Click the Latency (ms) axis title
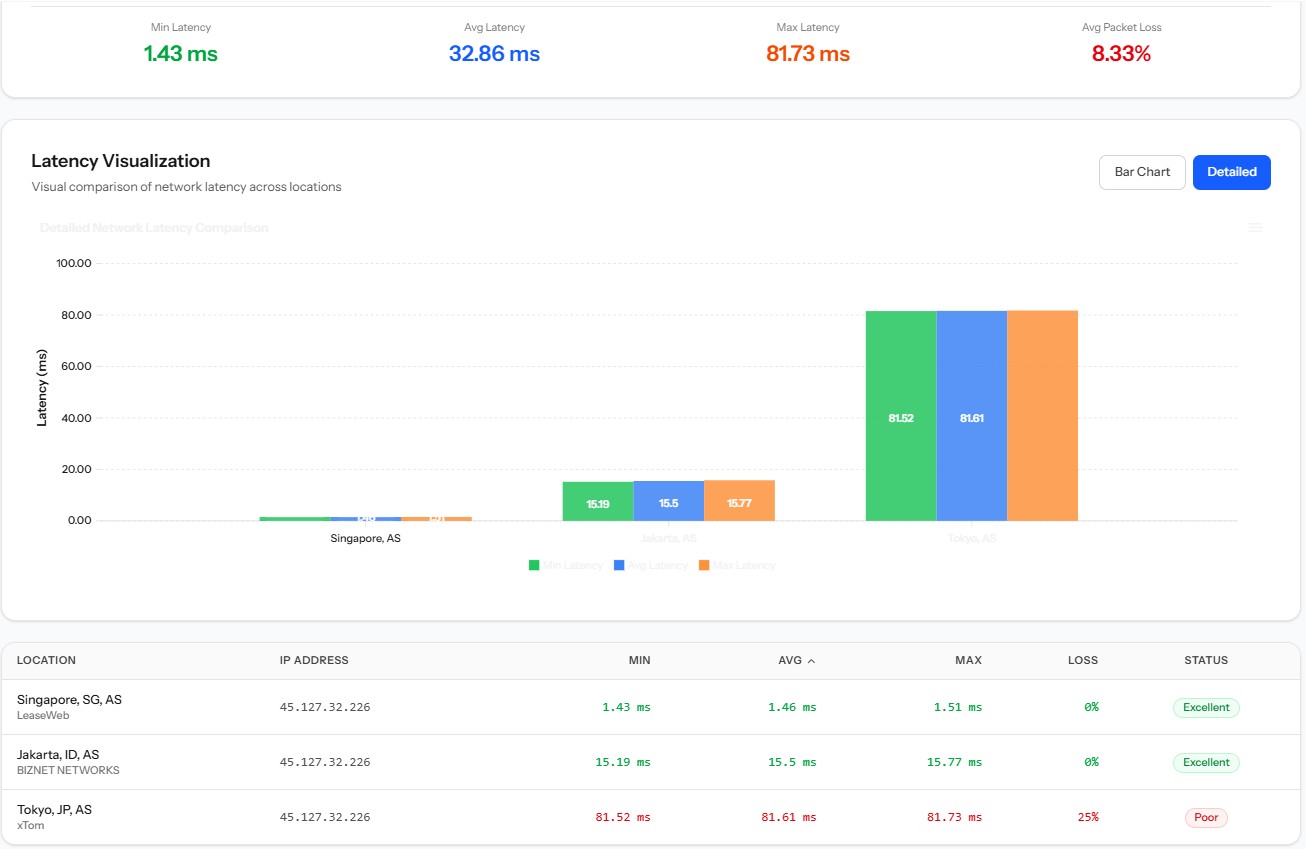1306x849 pixels. pyautogui.click(x=42, y=388)
